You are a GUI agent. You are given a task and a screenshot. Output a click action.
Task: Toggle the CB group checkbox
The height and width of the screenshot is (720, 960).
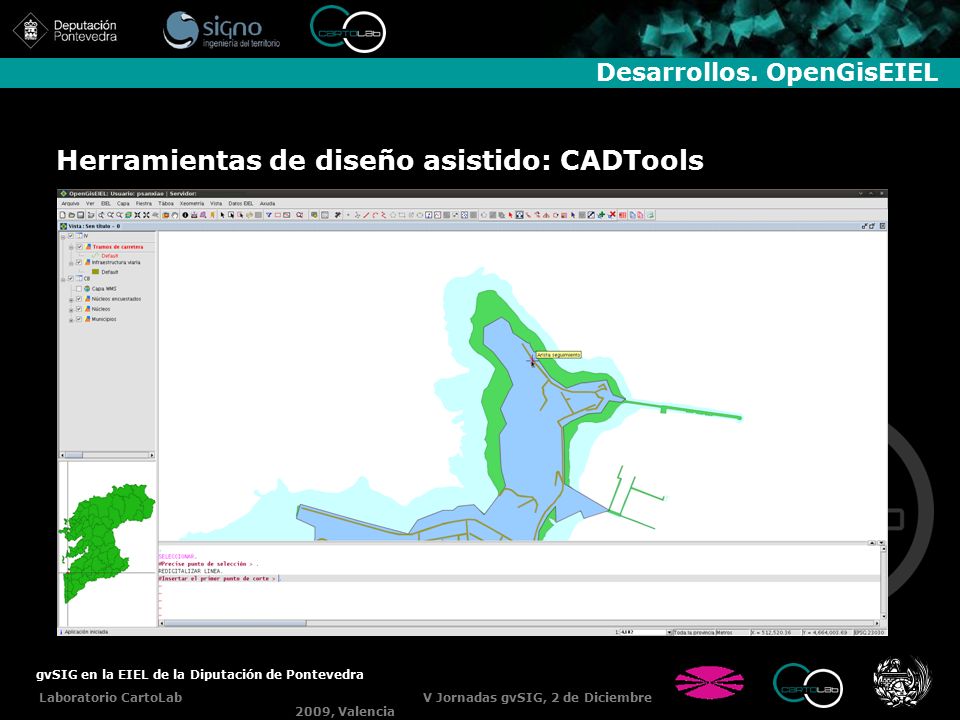(71, 279)
